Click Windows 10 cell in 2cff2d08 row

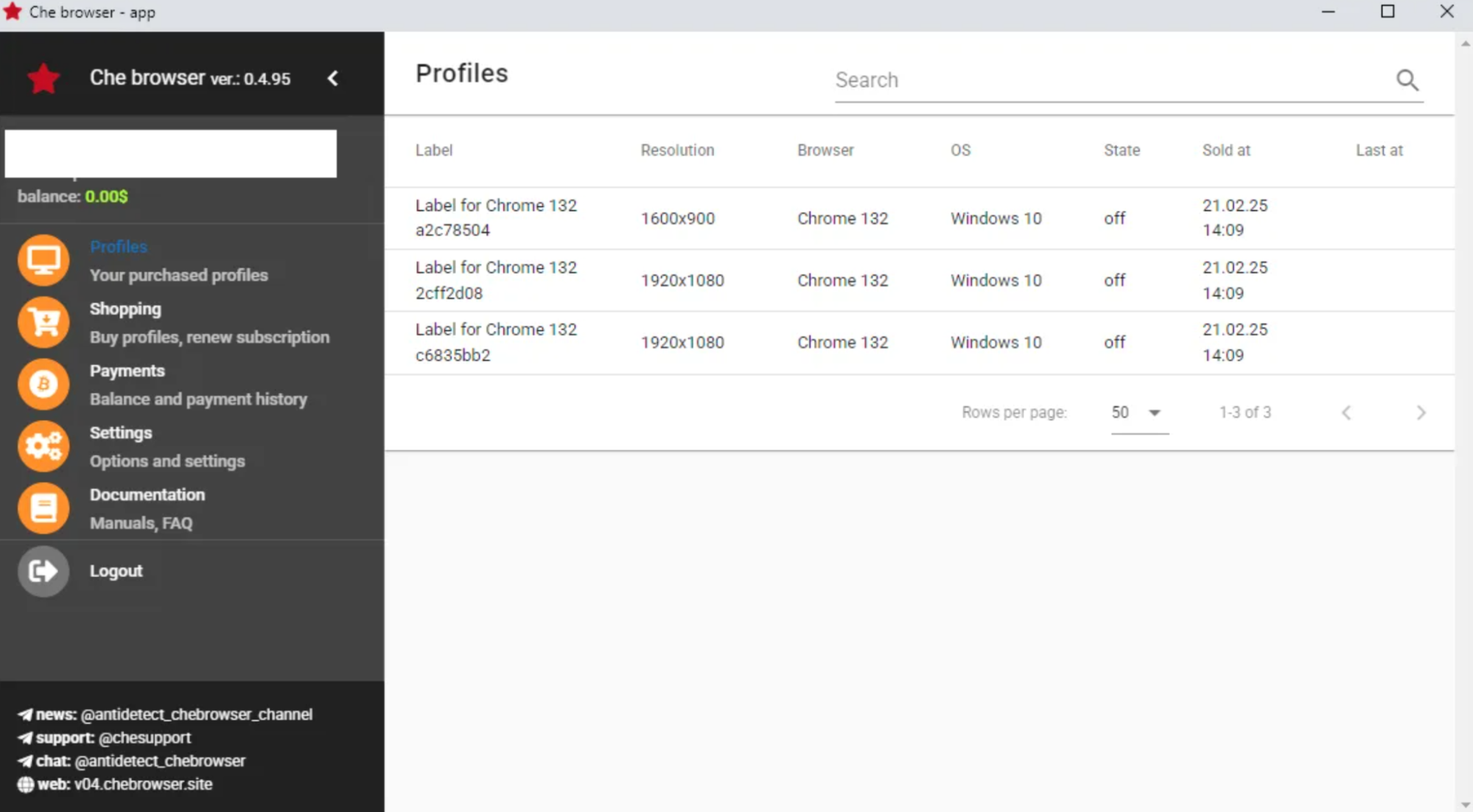click(x=996, y=281)
